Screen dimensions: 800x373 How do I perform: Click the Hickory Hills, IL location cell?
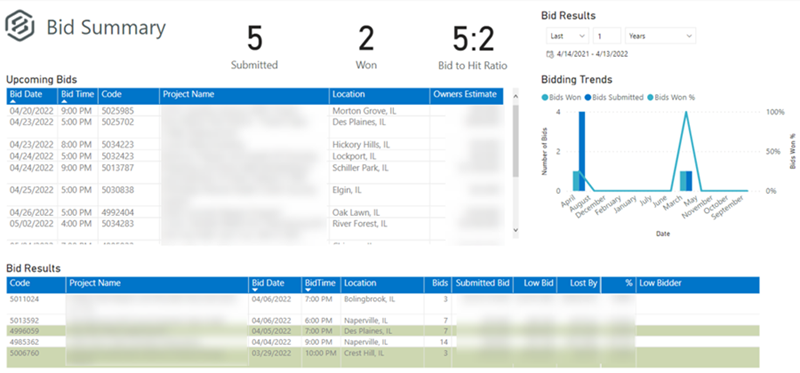[x=361, y=145]
